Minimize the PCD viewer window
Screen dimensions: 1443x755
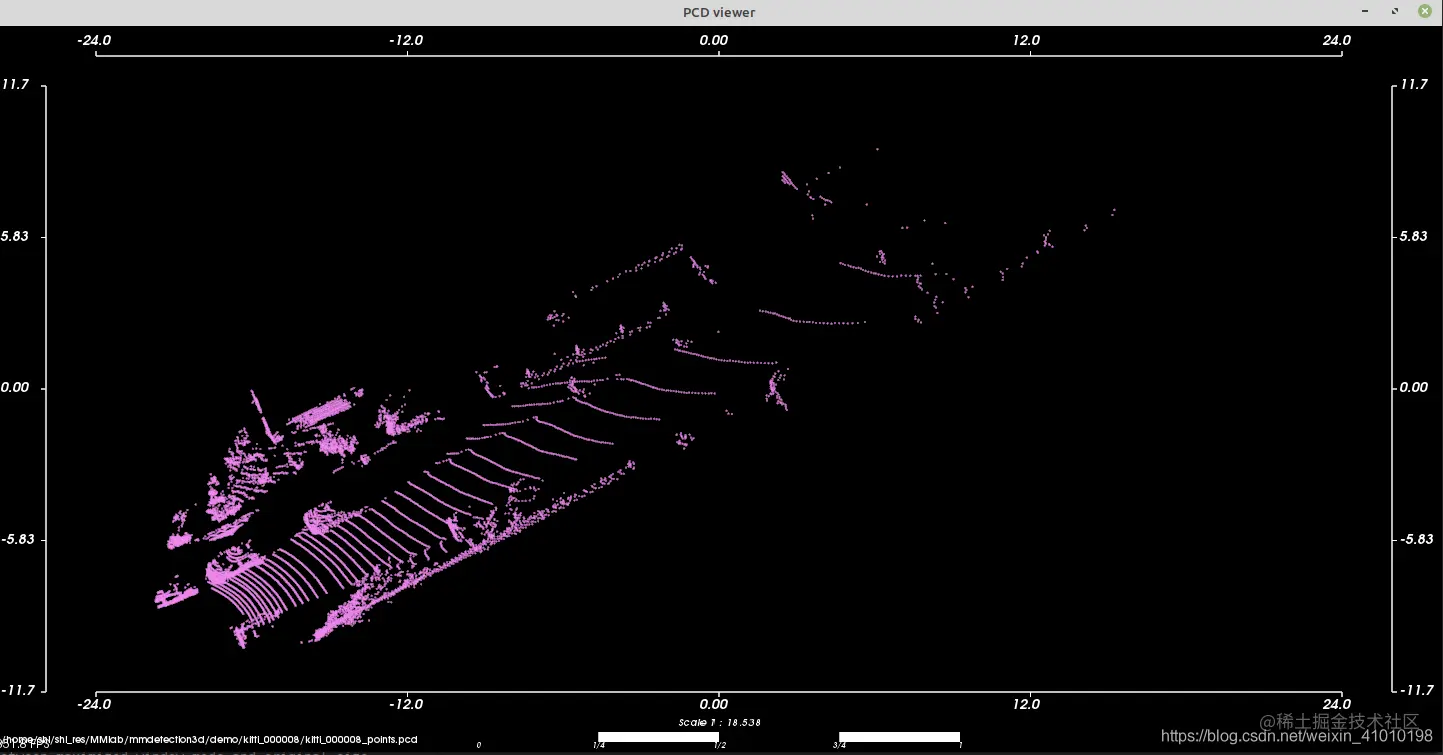coord(1365,11)
